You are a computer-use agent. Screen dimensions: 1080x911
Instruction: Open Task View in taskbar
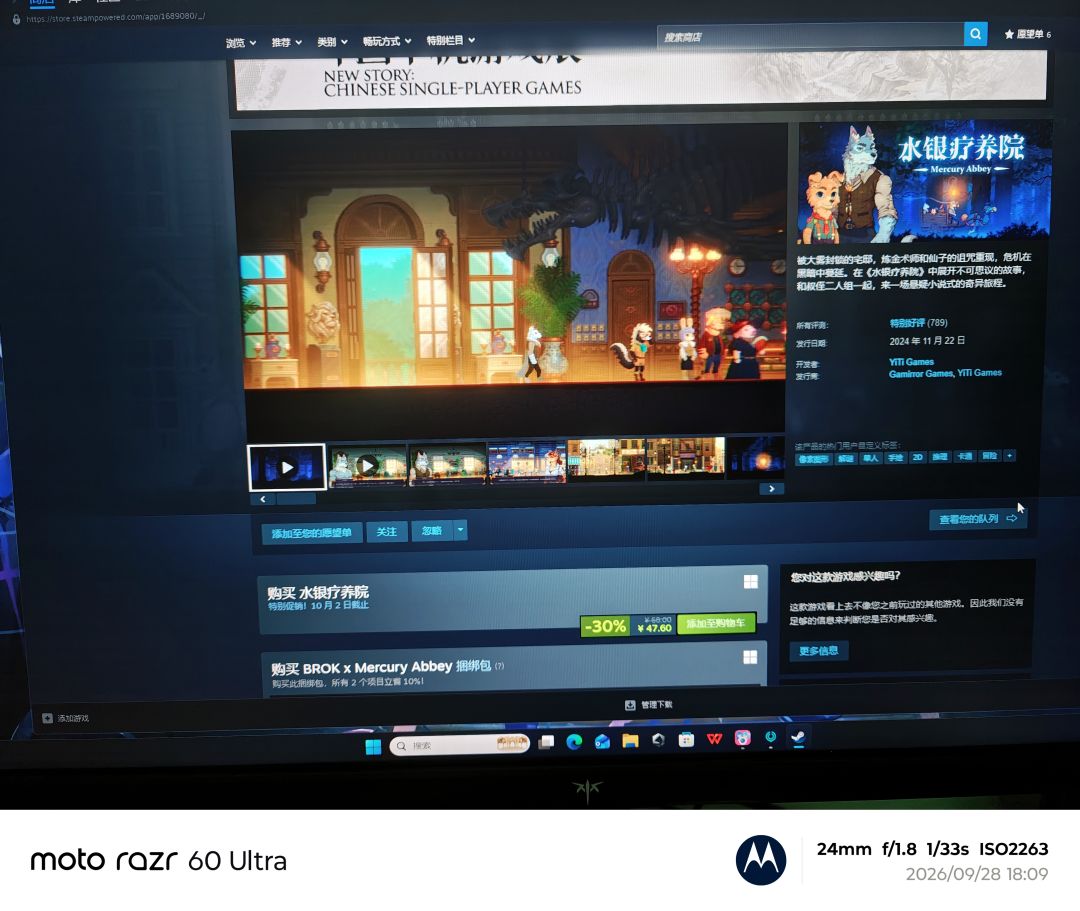click(546, 742)
